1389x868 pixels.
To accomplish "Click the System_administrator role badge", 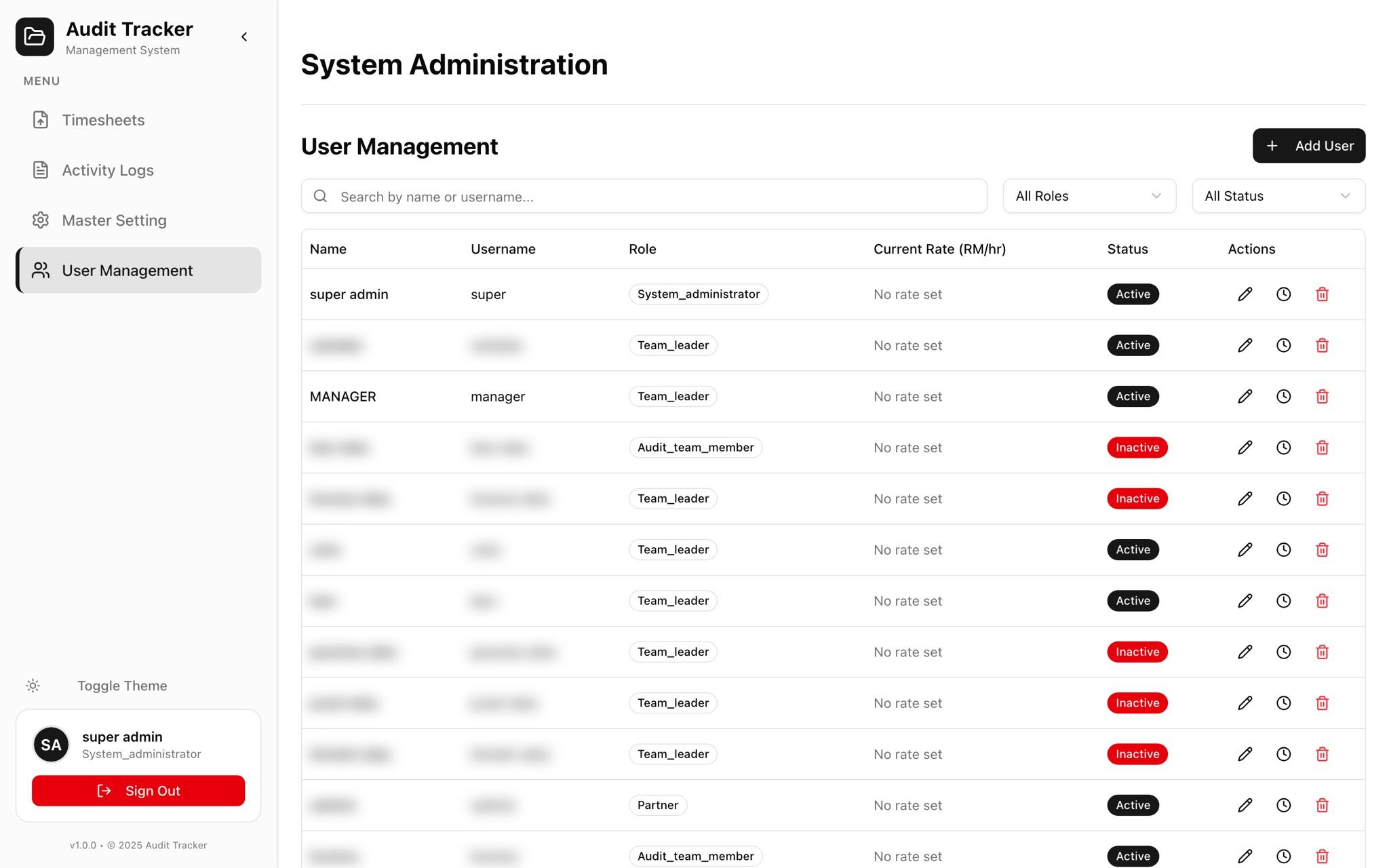I will 698,294.
